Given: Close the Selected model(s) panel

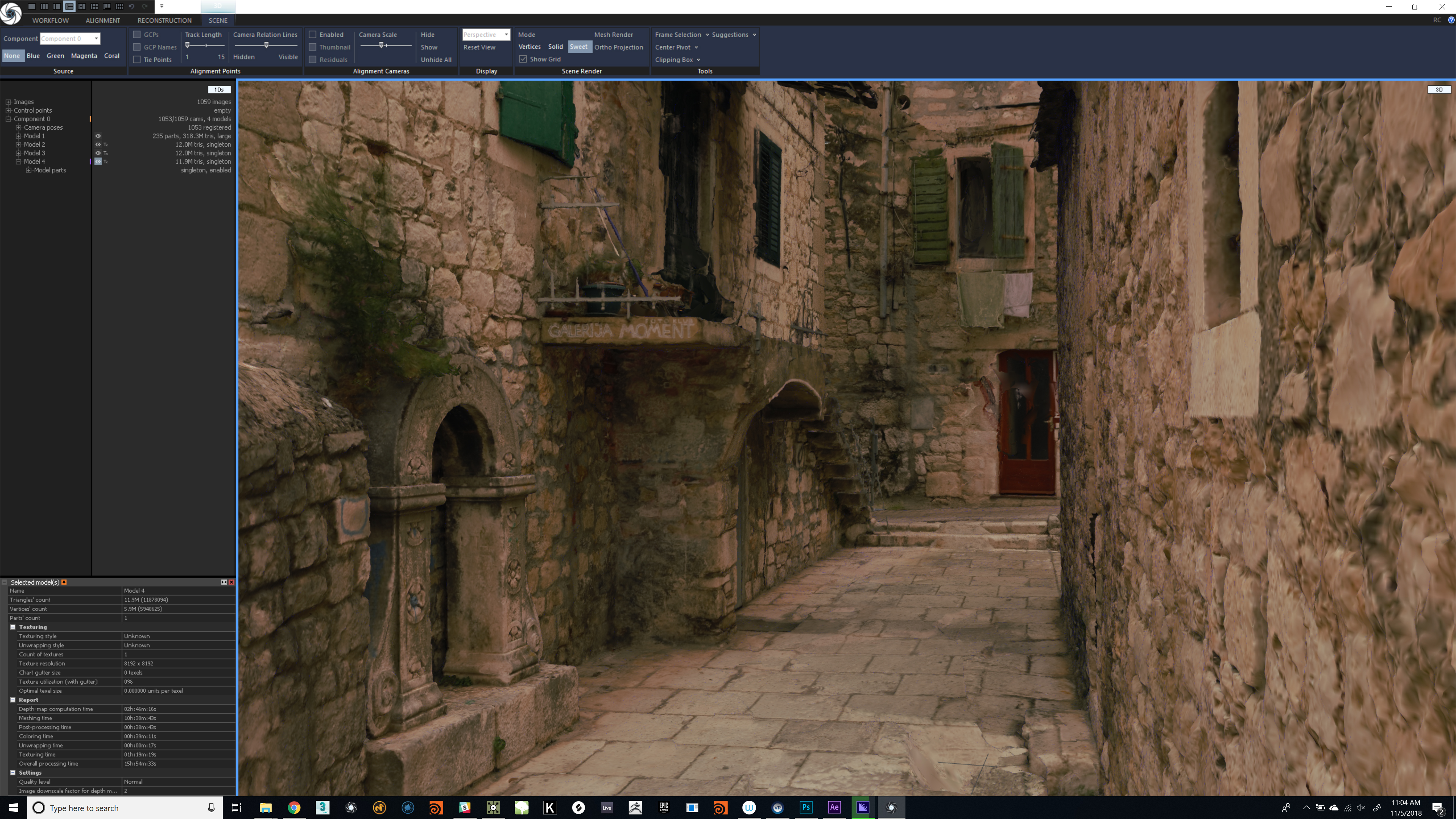Looking at the screenshot, I should [x=231, y=582].
